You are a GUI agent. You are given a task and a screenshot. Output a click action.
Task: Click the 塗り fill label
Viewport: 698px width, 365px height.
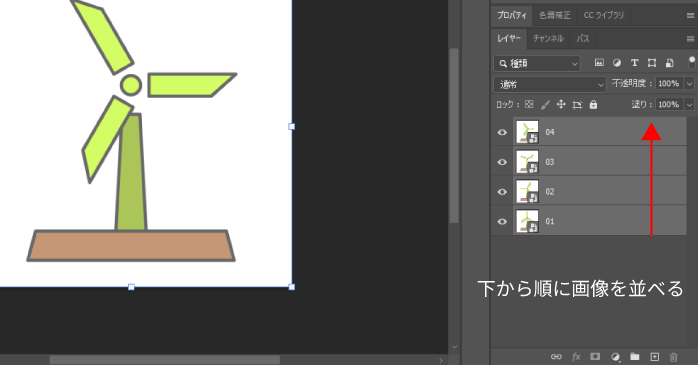pos(641,105)
